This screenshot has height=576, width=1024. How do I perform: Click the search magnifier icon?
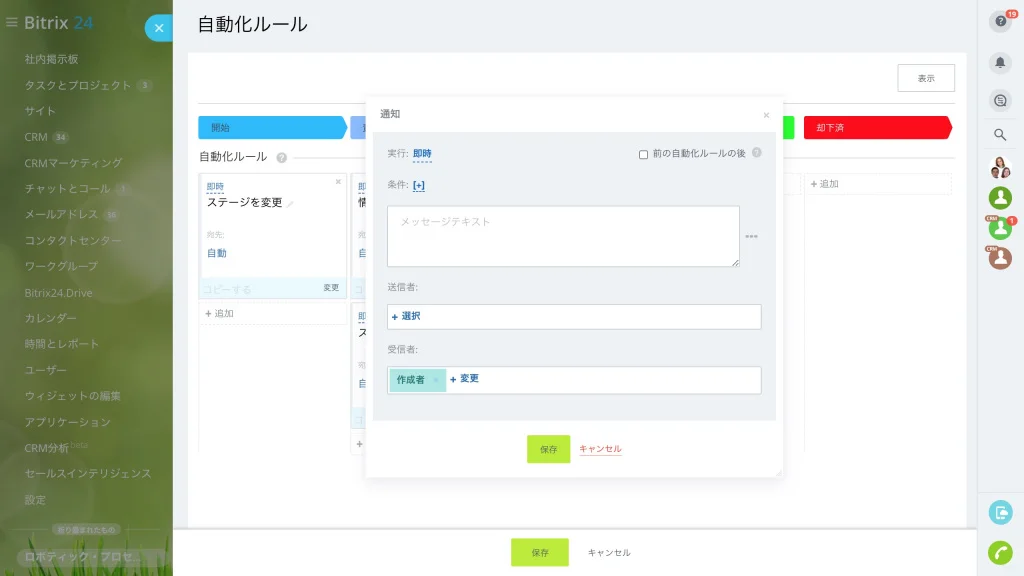[1000, 135]
